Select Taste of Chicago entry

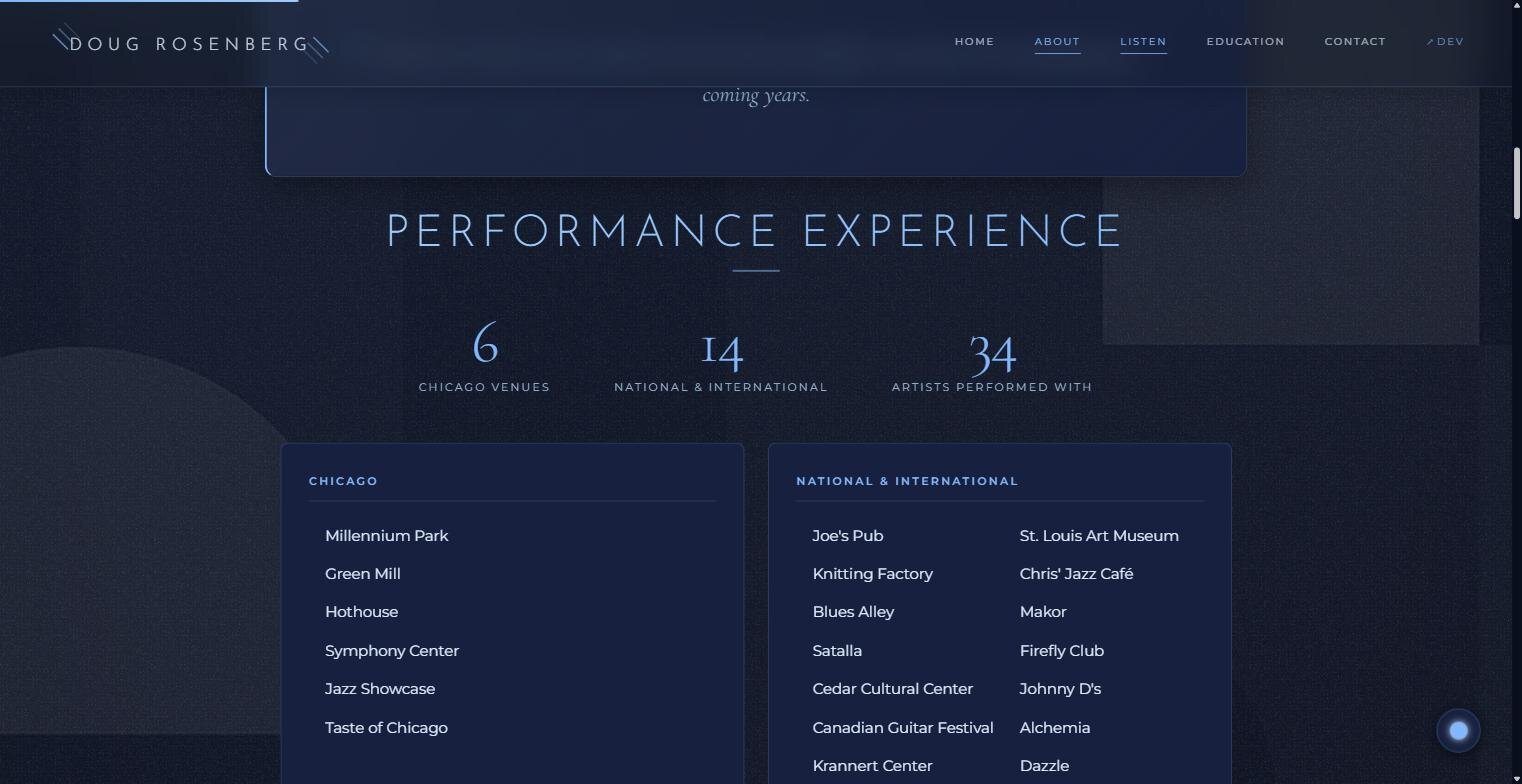pyautogui.click(x=386, y=728)
